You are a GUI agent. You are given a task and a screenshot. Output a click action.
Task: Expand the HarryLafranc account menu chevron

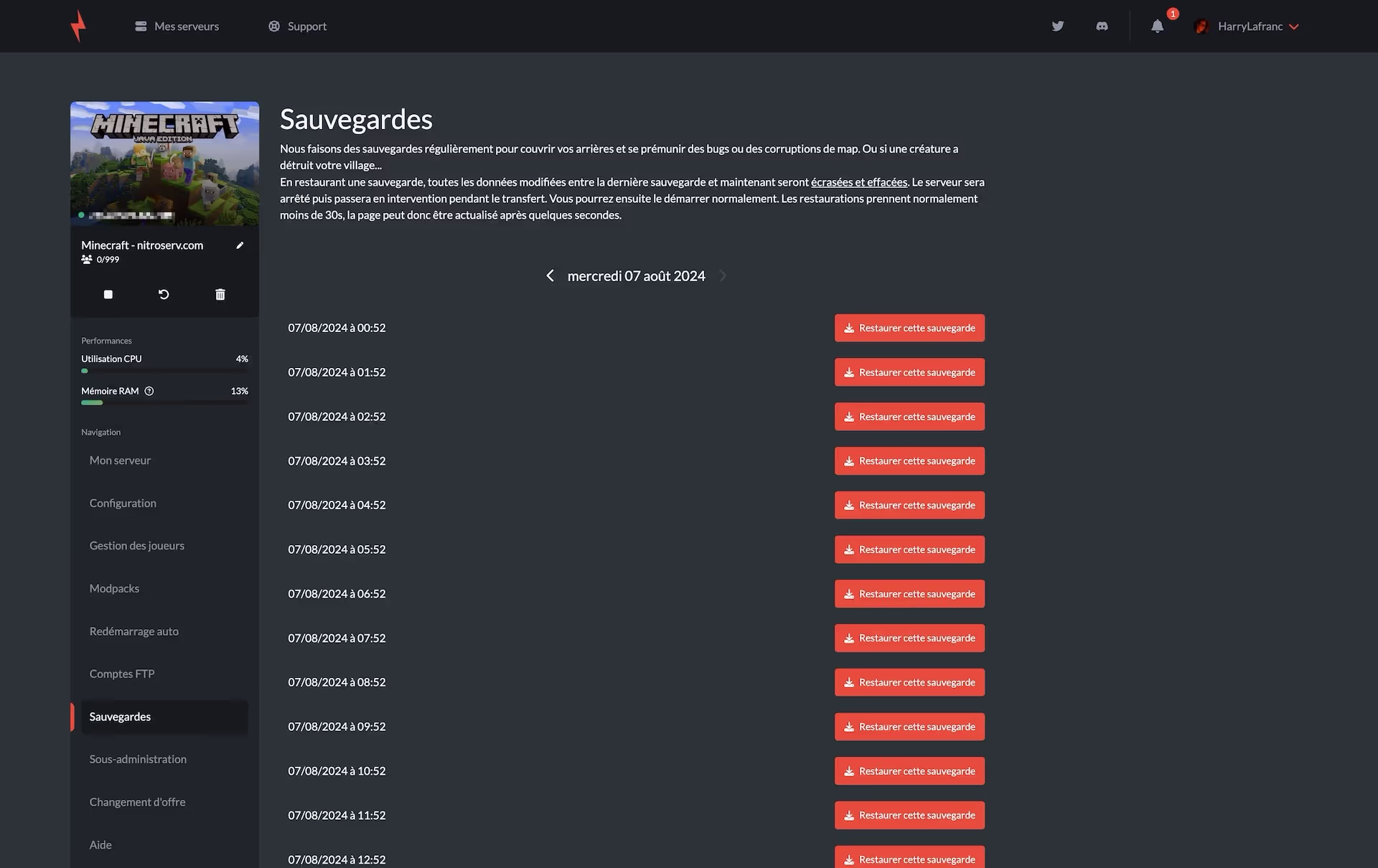click(x=1293, y=27)
